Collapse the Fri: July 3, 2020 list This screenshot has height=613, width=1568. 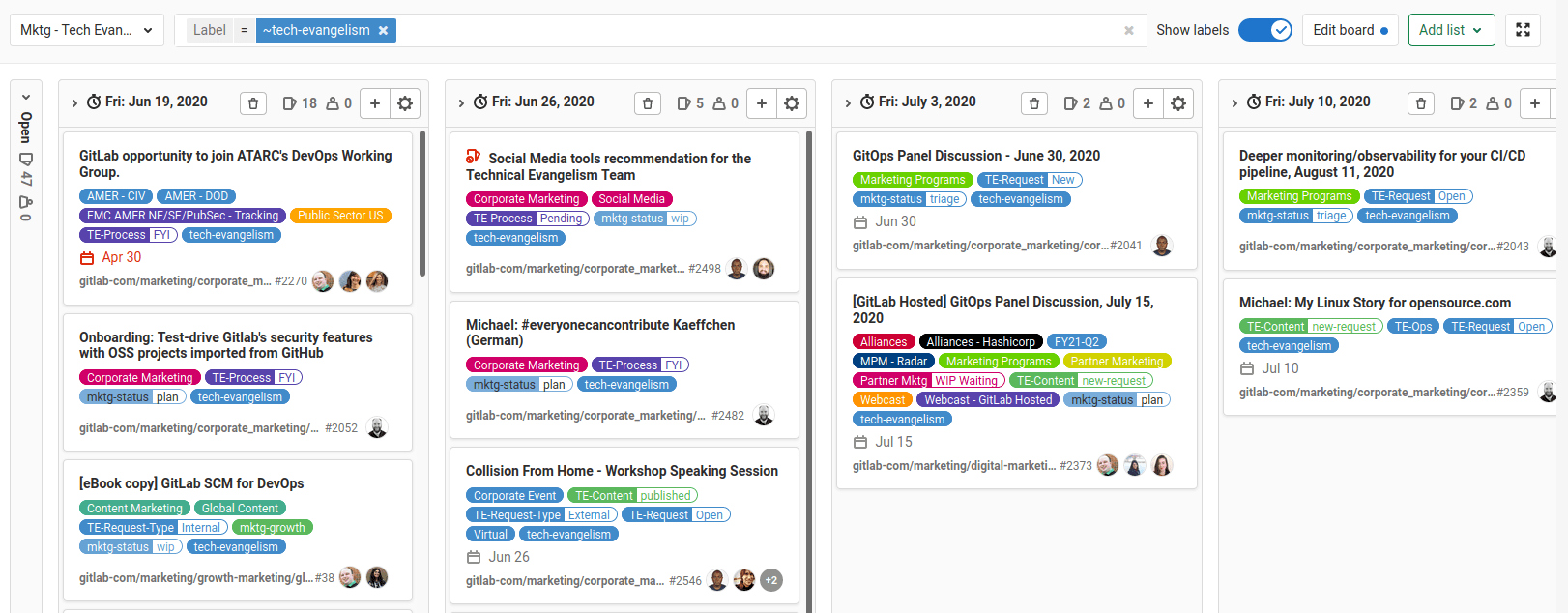[x=848, y=102]
